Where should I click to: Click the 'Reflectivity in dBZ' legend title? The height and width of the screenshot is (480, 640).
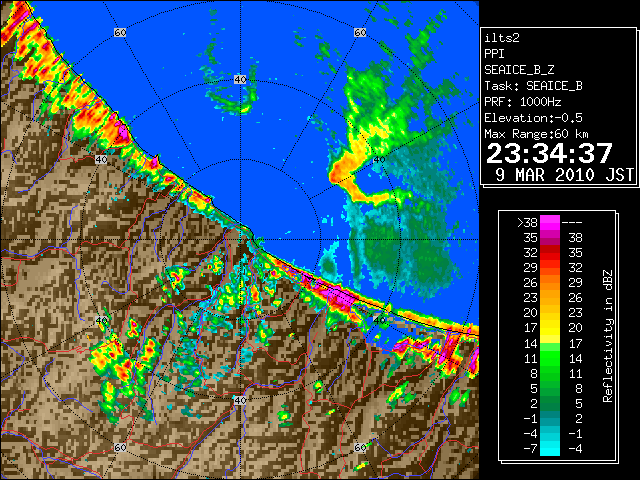608,336
